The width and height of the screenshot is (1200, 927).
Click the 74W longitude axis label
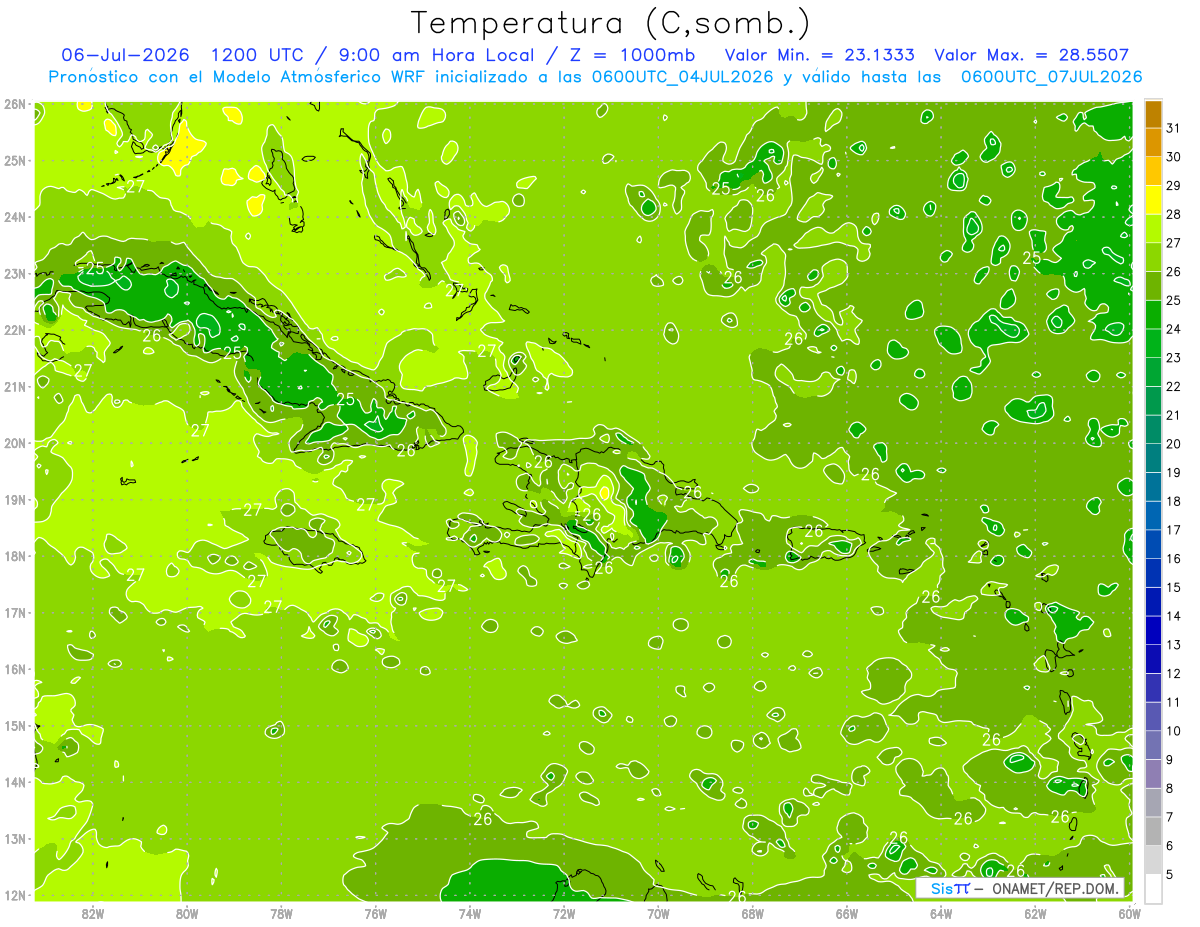pyautogui.click(x=469, y=913)
